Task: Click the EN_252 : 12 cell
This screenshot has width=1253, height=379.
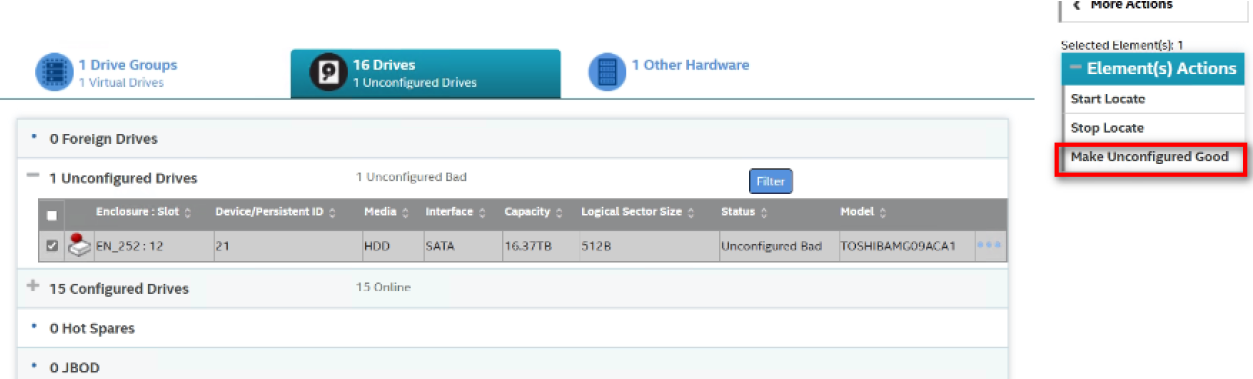Action: click(131, 246)
